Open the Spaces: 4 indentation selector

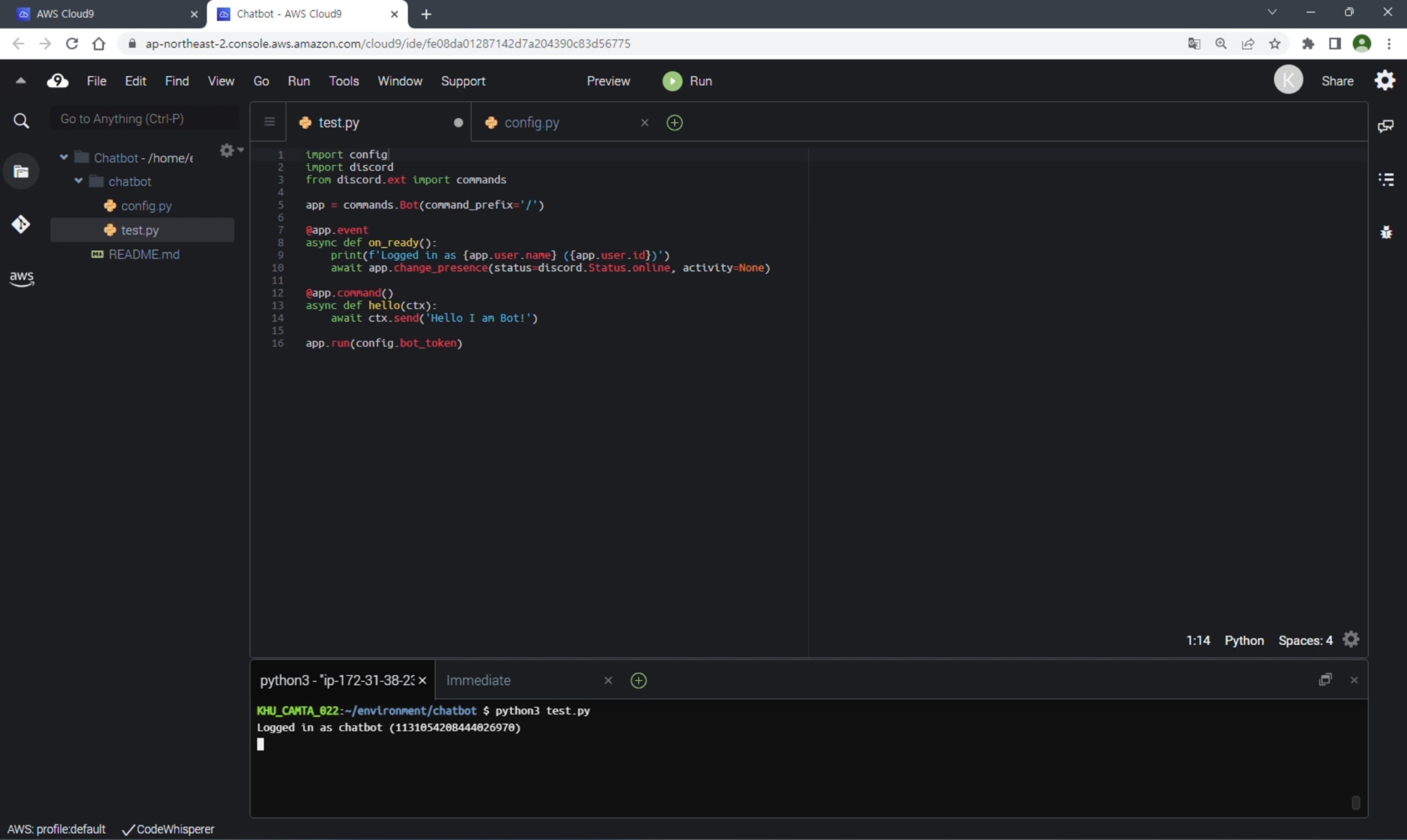coord(1305,640)
